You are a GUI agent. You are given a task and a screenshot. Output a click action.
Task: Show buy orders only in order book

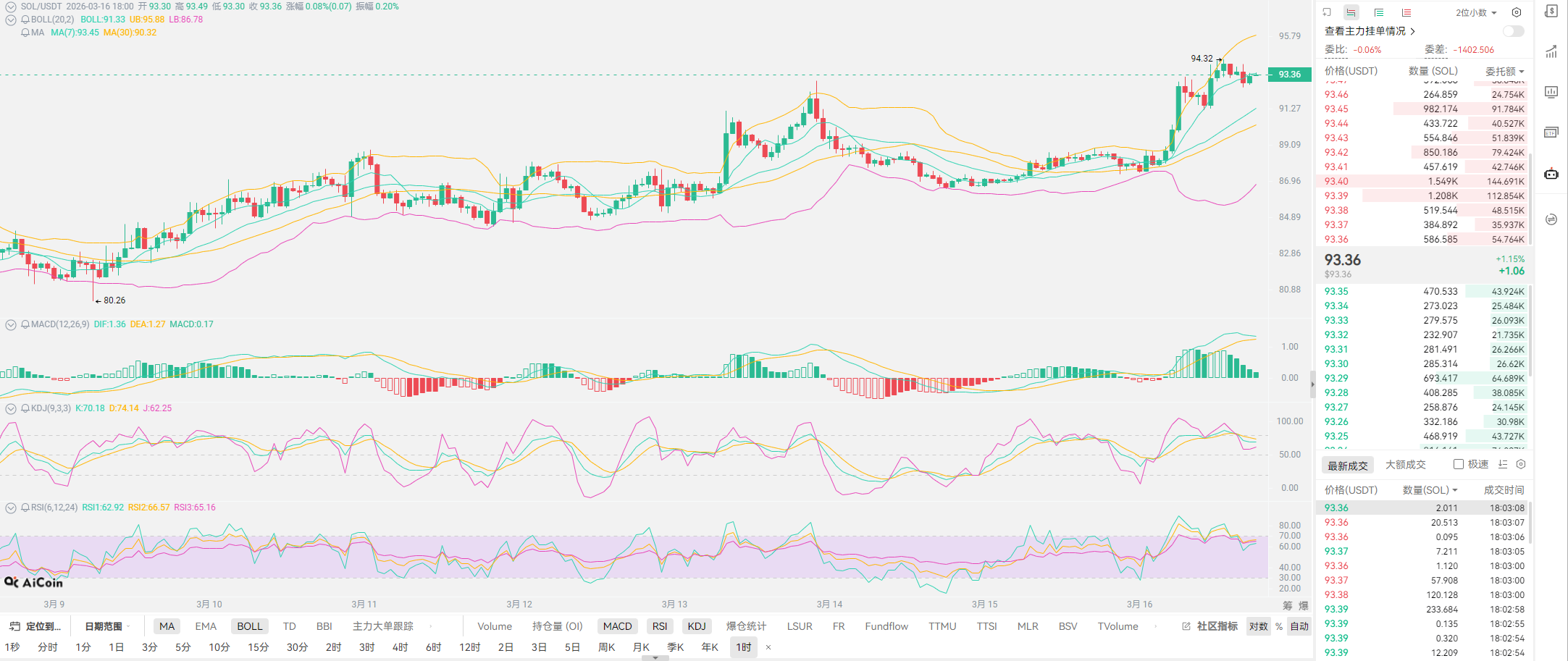1379,12
